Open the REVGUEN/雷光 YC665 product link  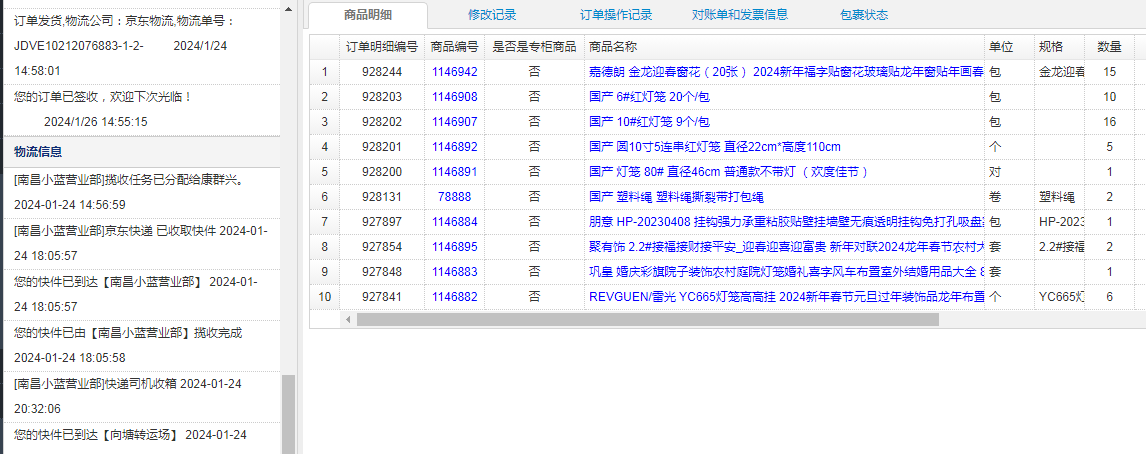[786, 297]
